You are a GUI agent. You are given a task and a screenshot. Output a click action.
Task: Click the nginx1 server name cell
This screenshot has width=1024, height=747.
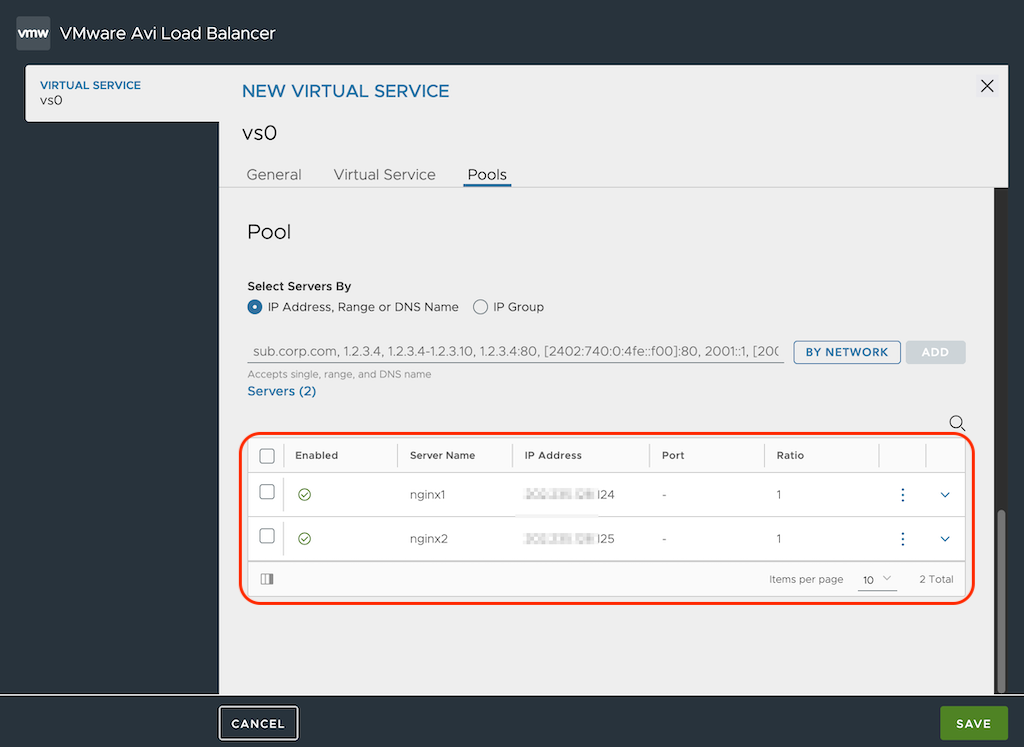tap(428, 495)
